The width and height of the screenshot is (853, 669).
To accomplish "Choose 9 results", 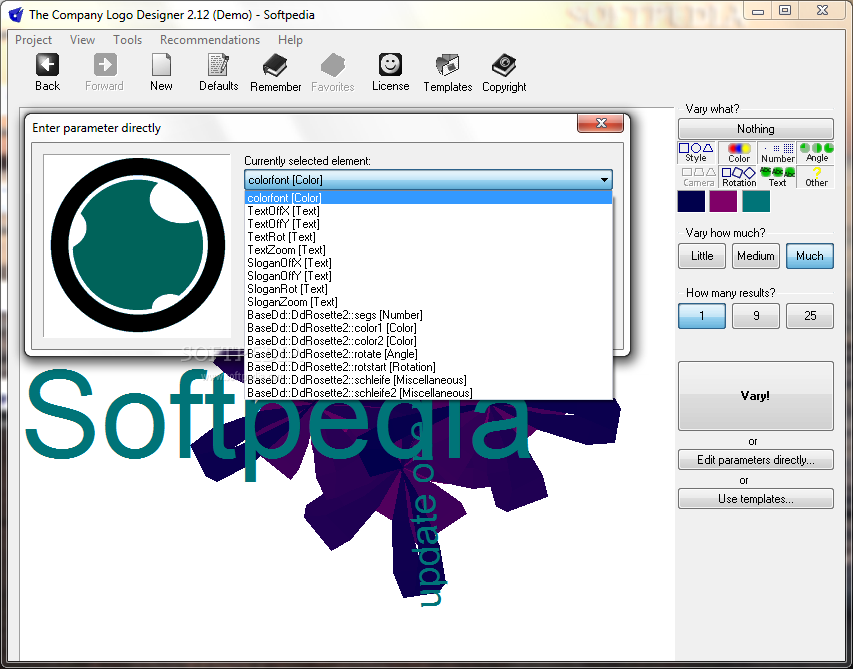I will 756,315.
